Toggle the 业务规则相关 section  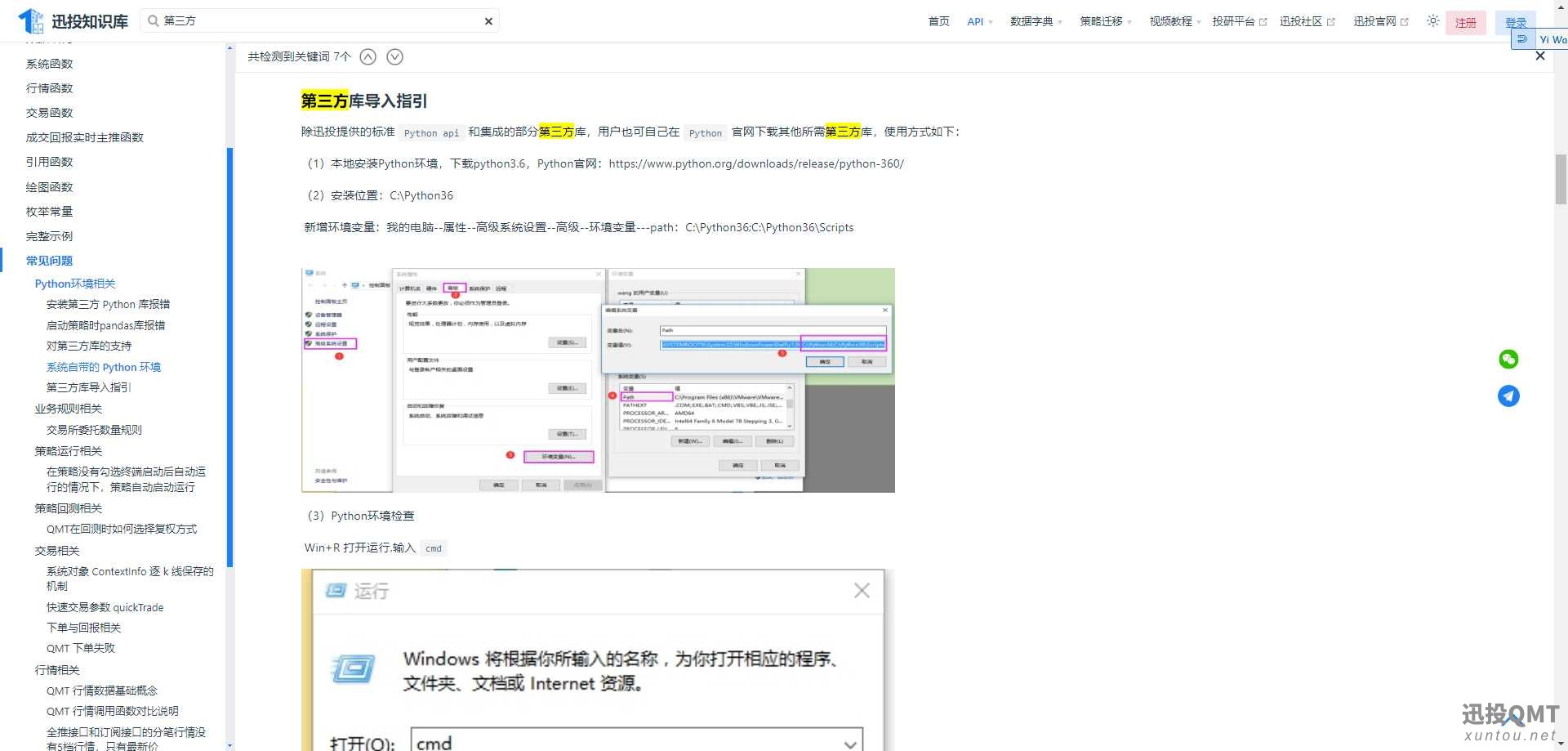[69, 409]
